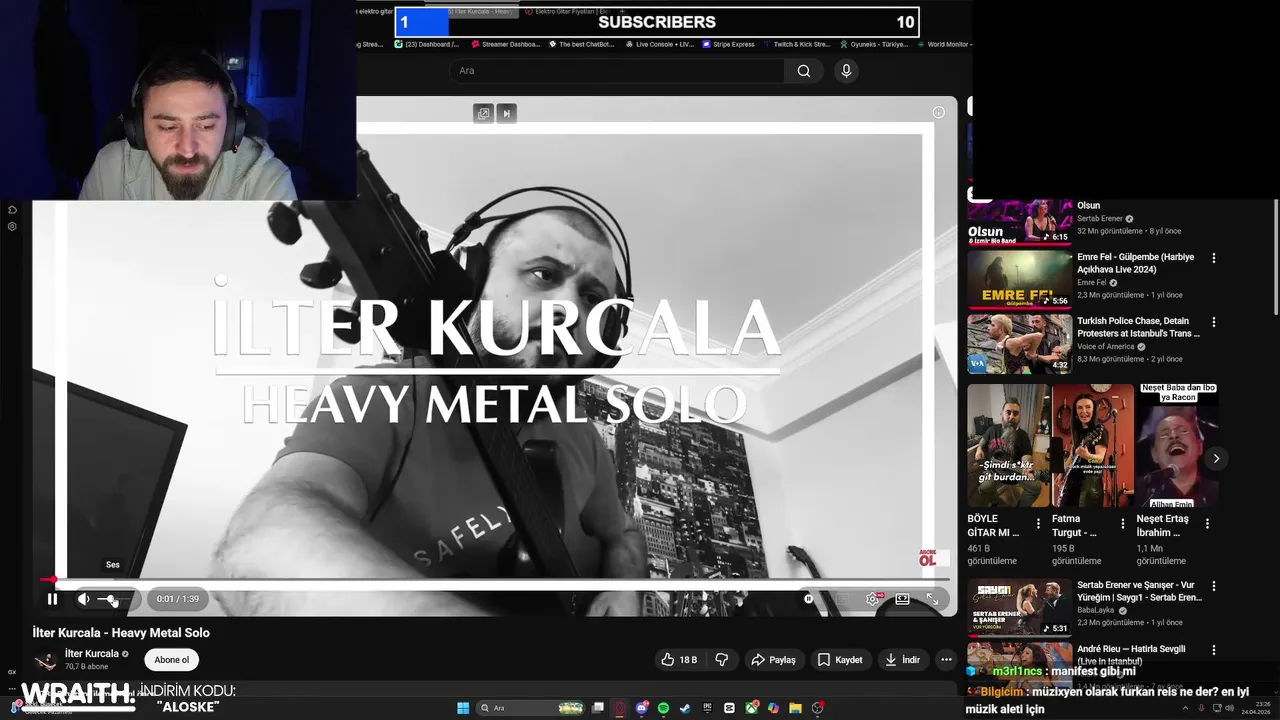Open İlter Kurcala channel name
The width and height of the screenshot is (1280, 720).
92,654
